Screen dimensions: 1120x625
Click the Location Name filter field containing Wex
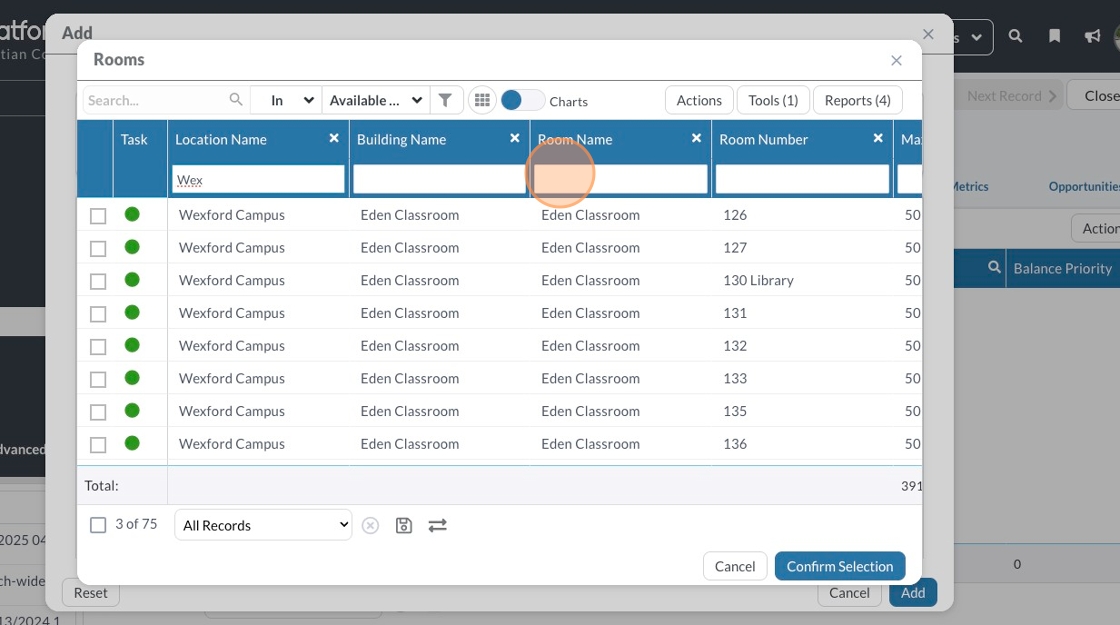(x=258, y=179)
